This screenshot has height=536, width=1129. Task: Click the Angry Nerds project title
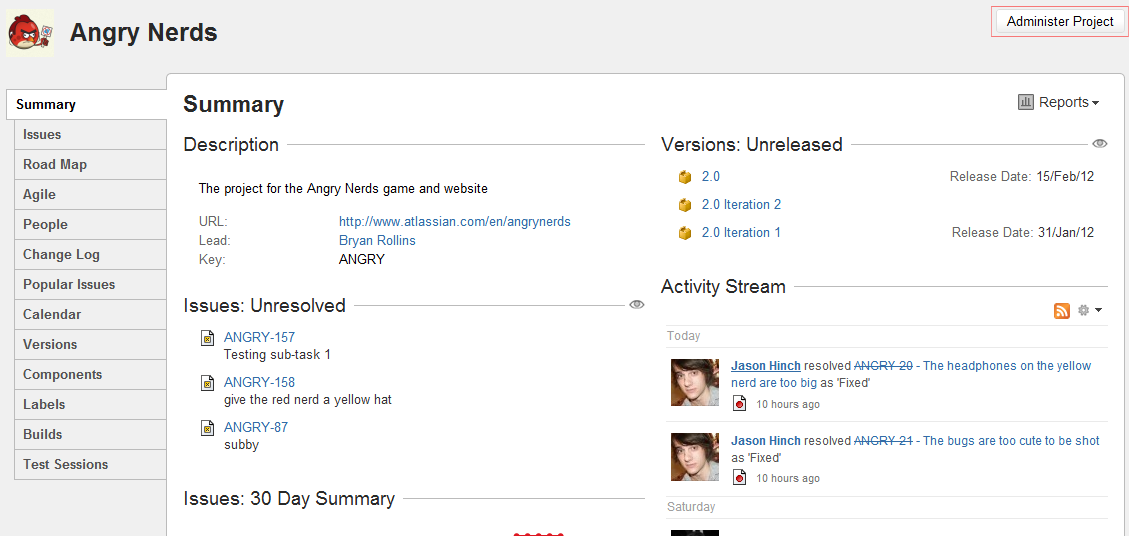pos(143,32)
